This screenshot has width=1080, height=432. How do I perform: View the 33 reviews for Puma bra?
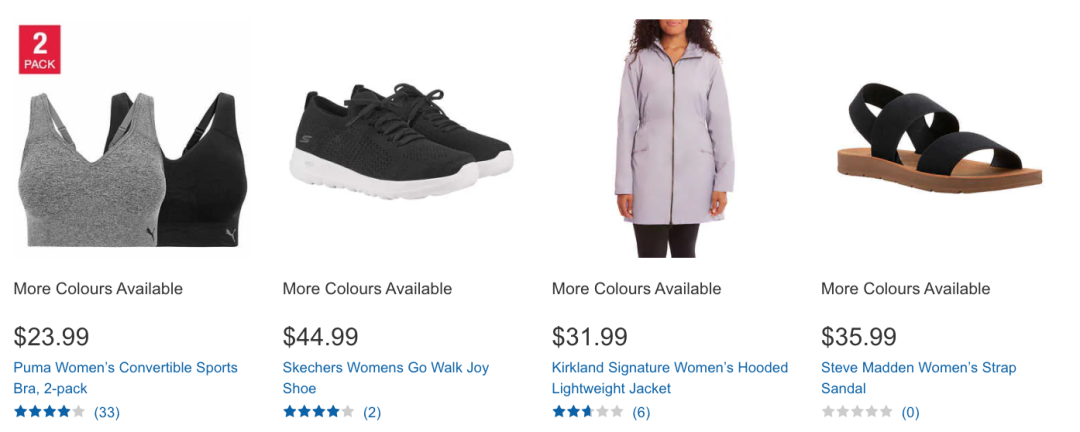point(107,412)
